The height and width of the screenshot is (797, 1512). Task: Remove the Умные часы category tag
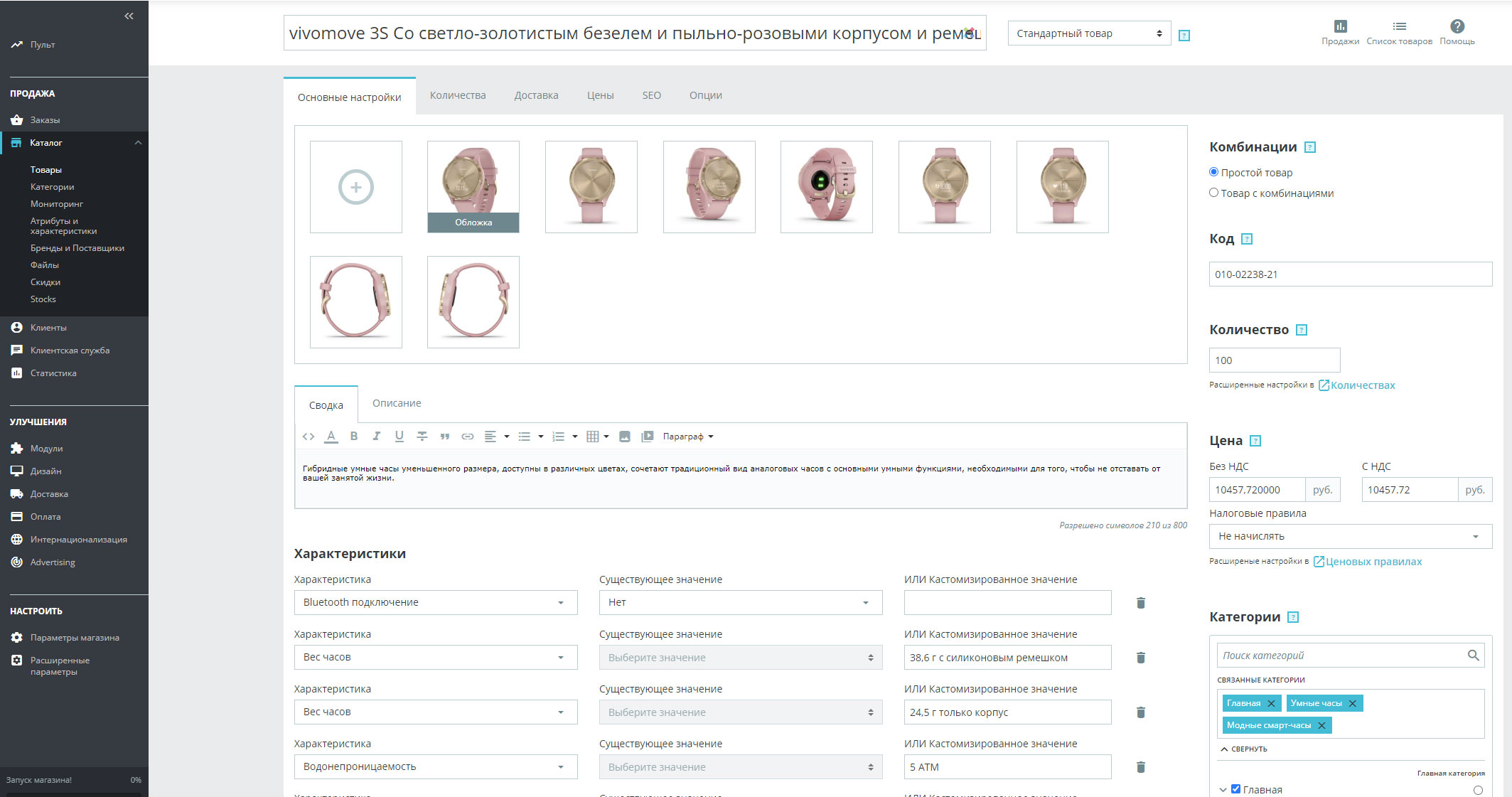pos(1353,704)
